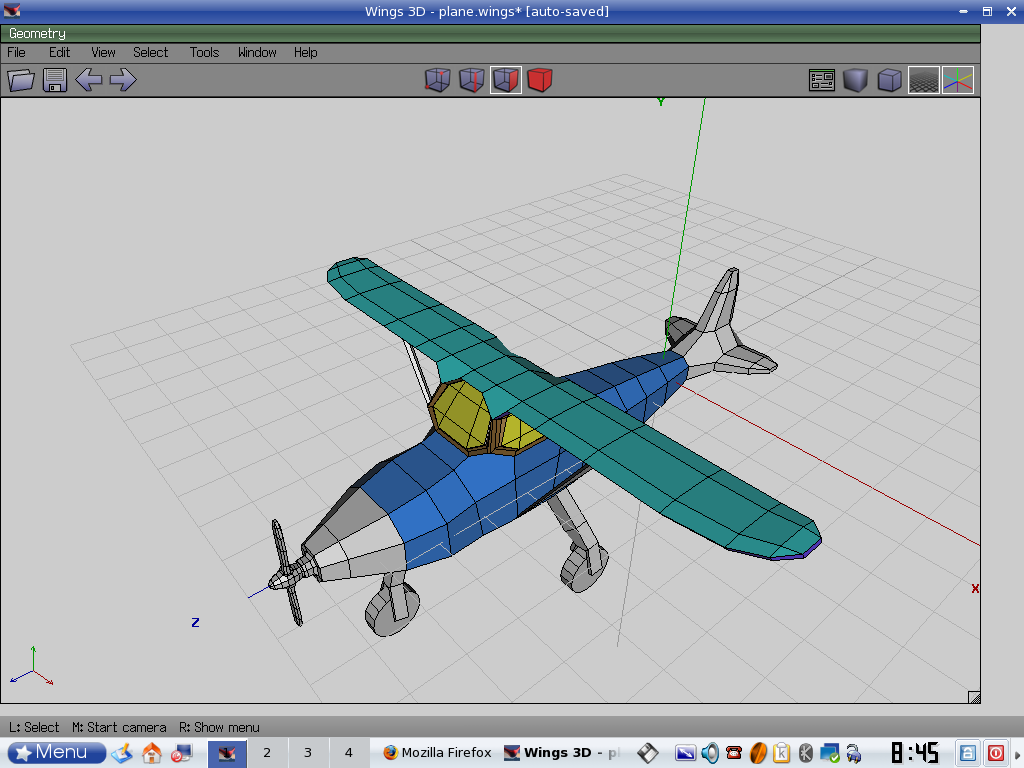Switch to vertex selection mode cube
Viewport: 1024px width, 768px height.
click(438, 80)
